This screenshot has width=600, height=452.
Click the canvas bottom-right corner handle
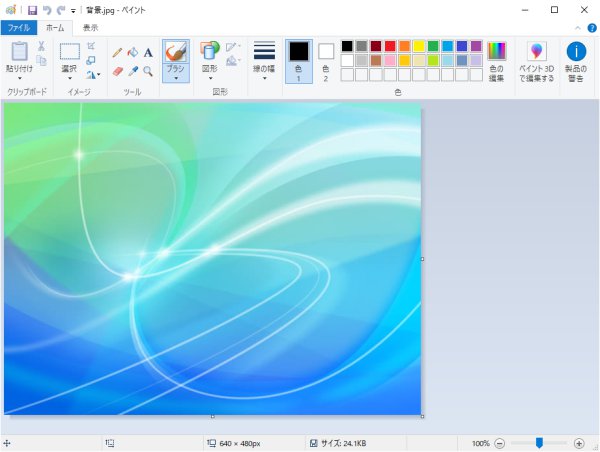coord(422,416)
